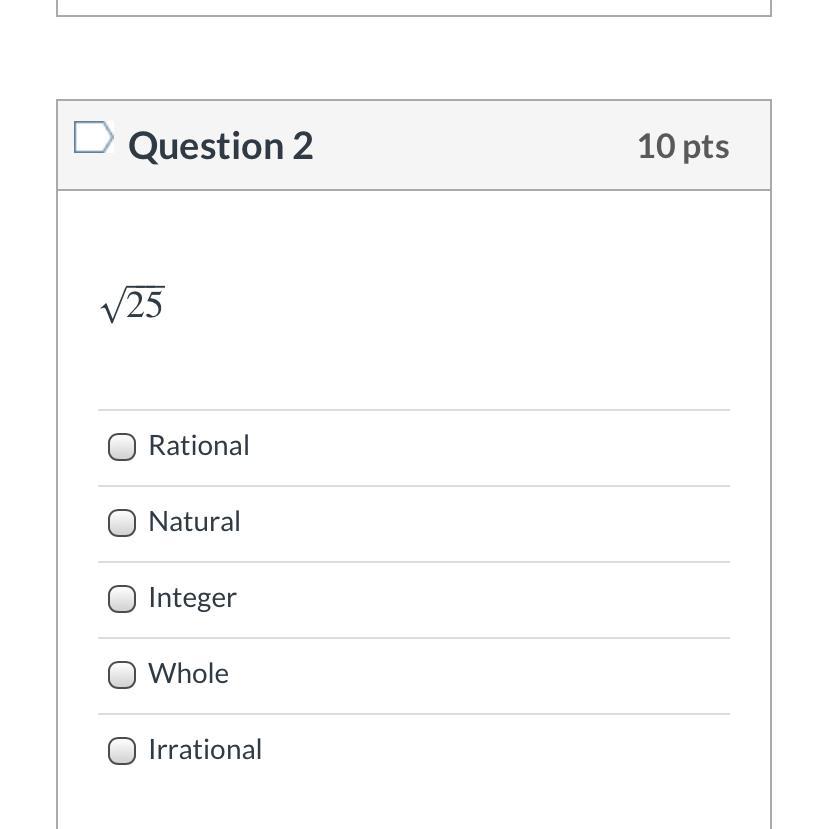
Task: Click the radical sign in the expression
Action: 111,308
